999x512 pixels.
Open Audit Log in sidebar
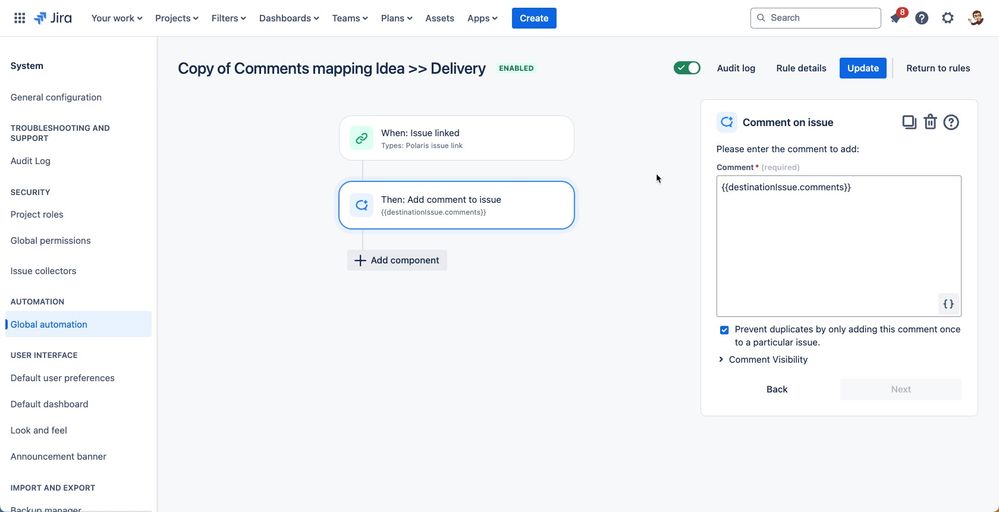pos(31,161)
